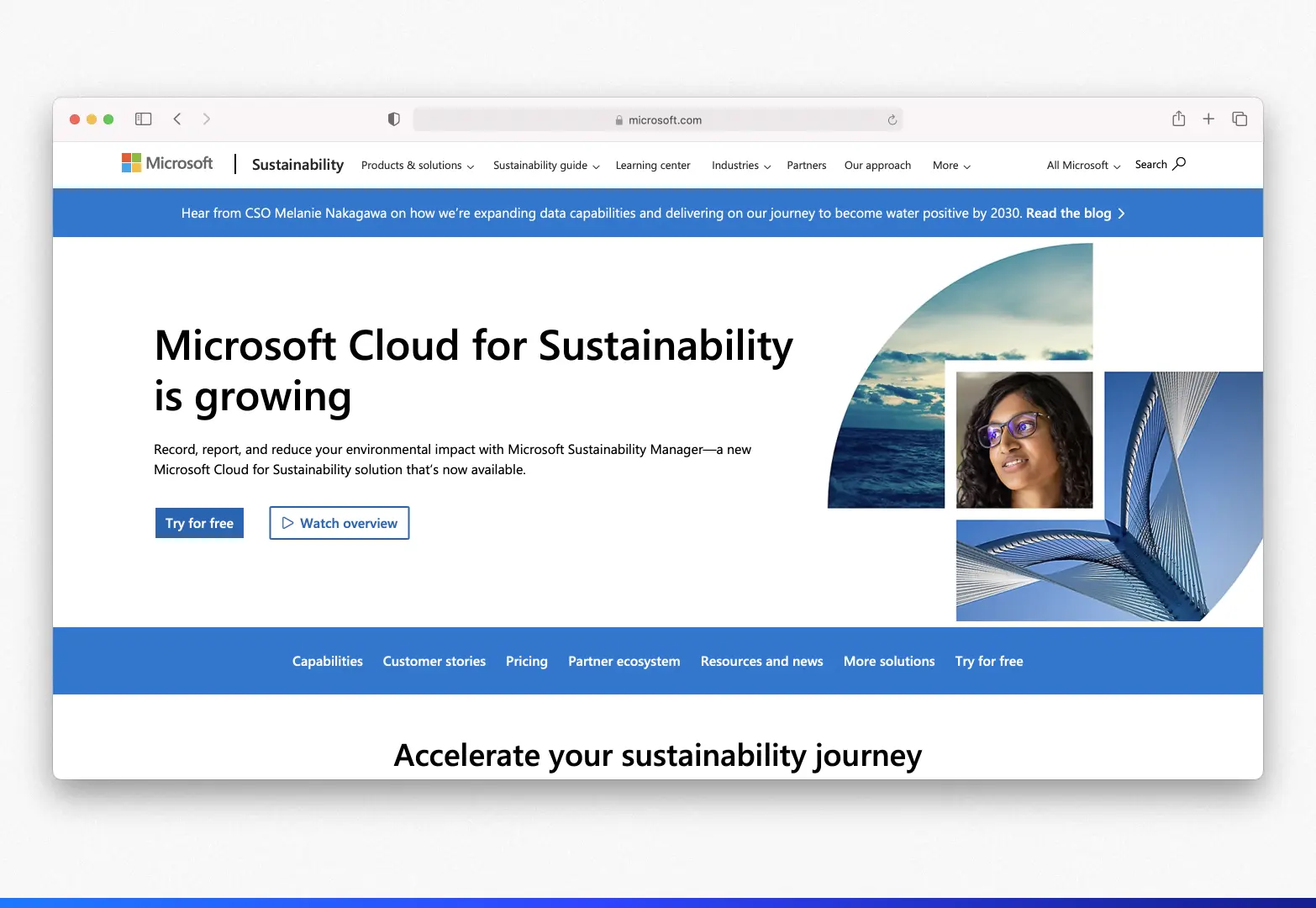Click Read the blog link
This screenshot has width=1316, height=908.
pos(1068,214)
